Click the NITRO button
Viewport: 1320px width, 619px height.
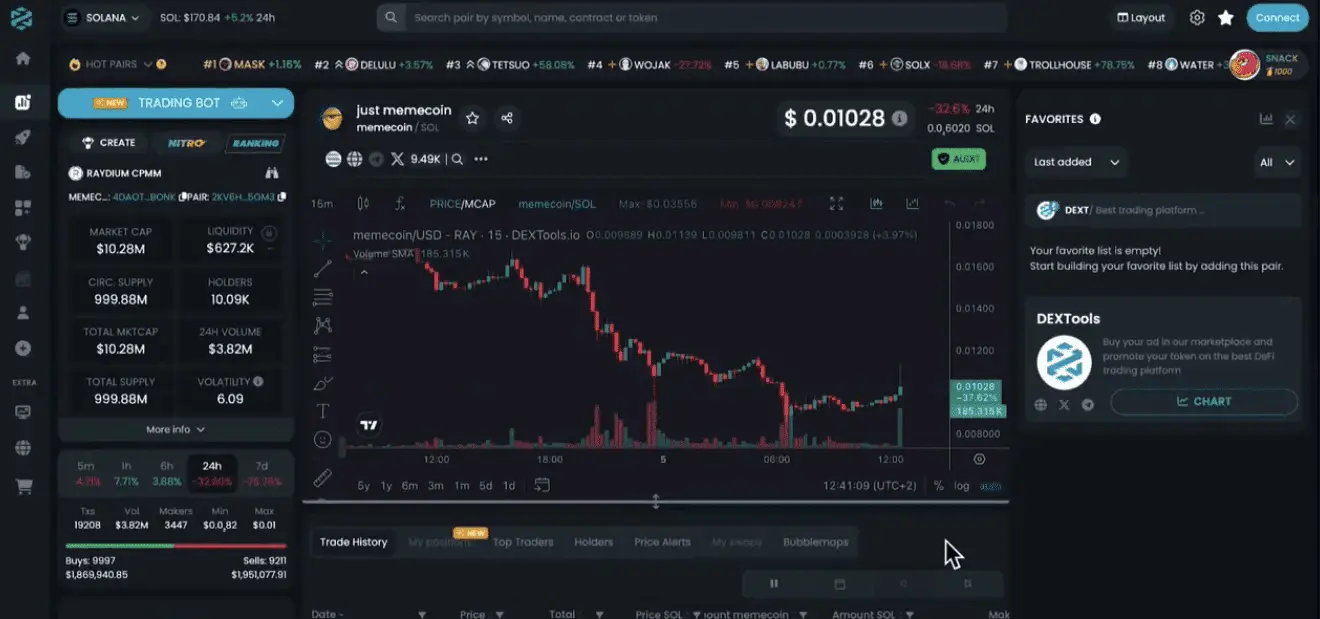(x=186, y=143)
